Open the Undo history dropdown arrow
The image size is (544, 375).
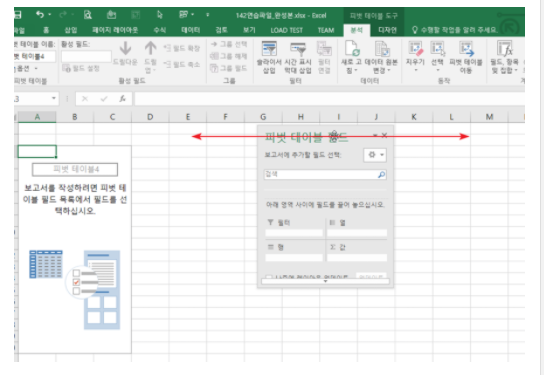tap(50, 14)
